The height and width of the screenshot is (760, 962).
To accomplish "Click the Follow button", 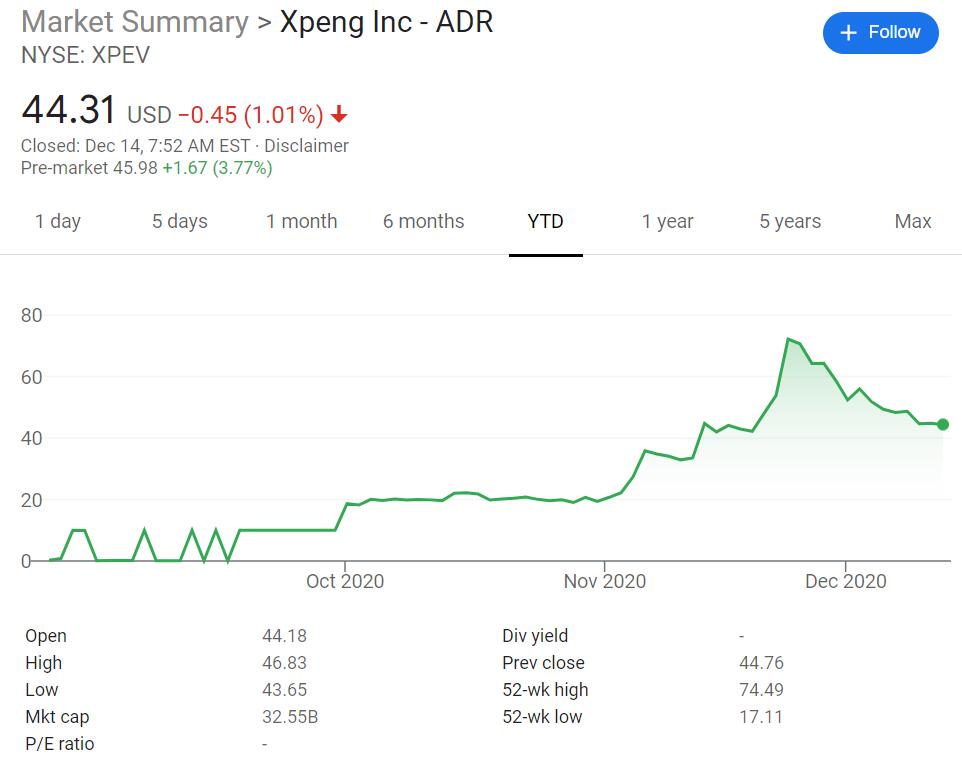I will pos(880,33).
